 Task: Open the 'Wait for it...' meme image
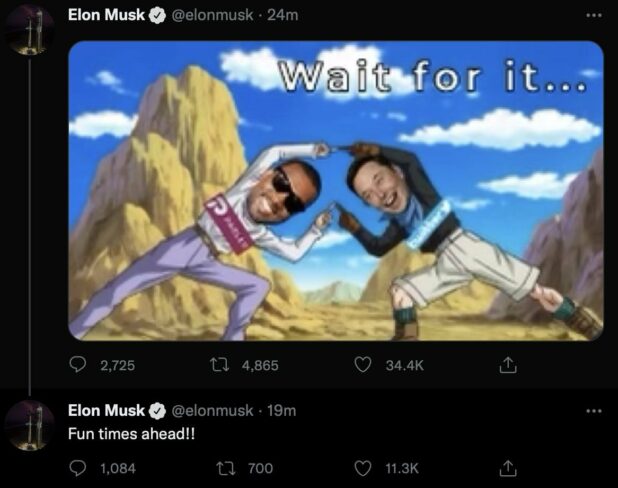click(x=336, y=190)
